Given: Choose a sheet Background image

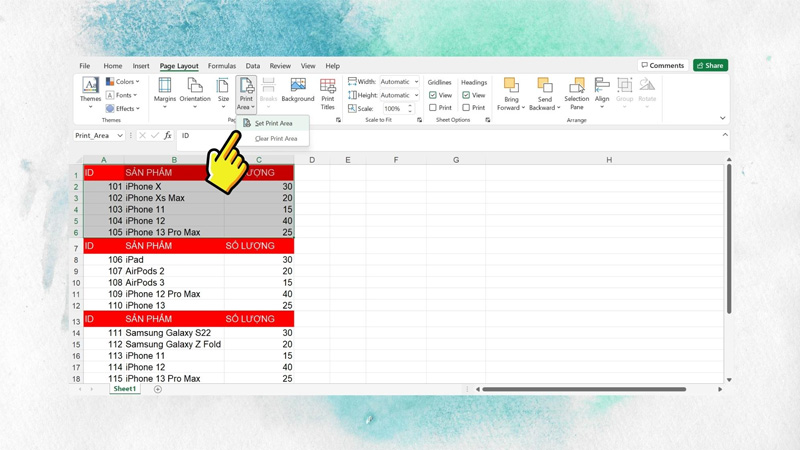Looking at the screenshot, I should pyautogui.click(x=298, y=90).
